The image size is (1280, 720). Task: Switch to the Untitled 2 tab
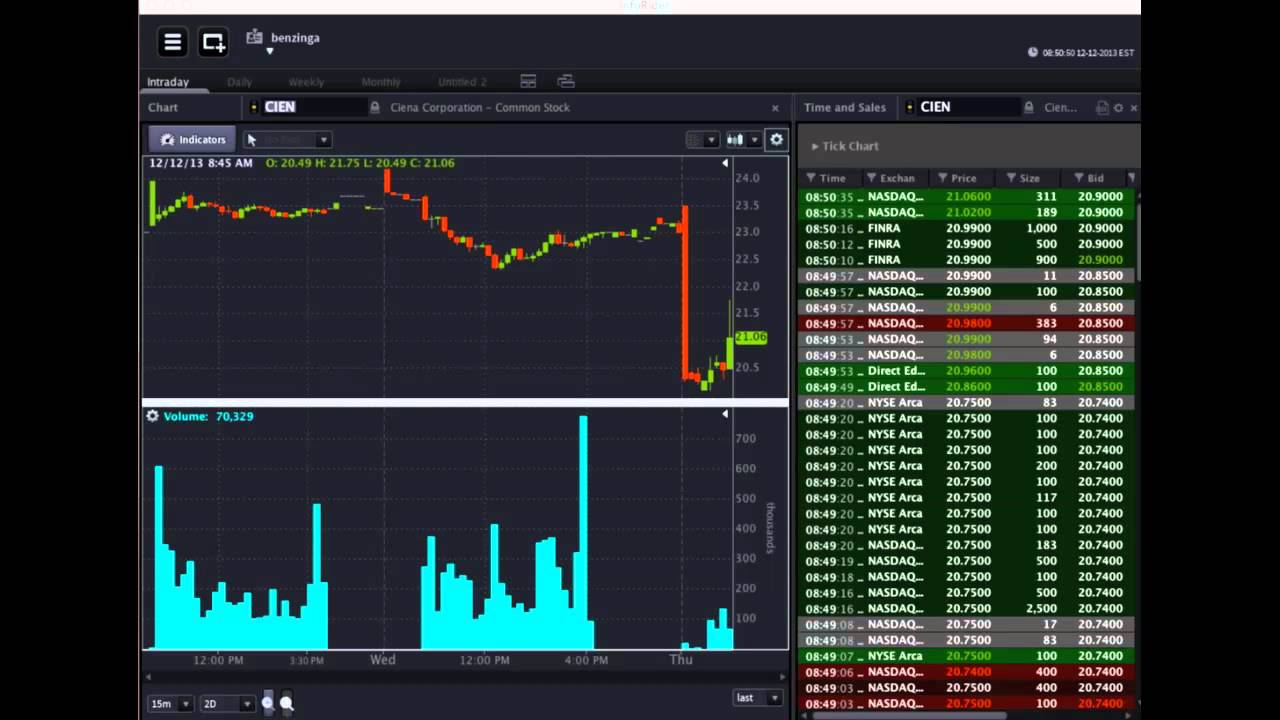[462, 82]
